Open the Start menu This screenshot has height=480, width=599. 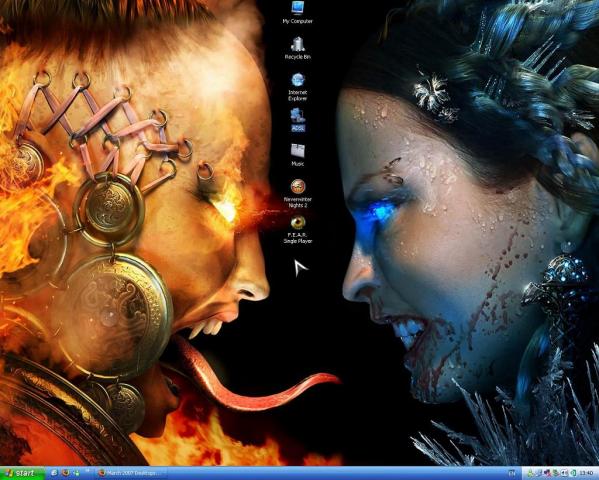tap(23, 473)
